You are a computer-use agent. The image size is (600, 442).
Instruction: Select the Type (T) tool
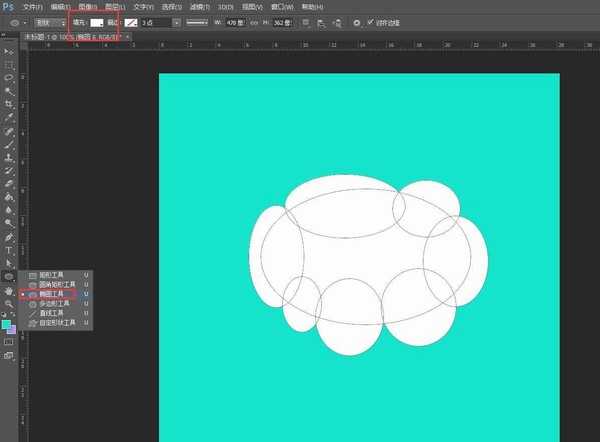9,250
